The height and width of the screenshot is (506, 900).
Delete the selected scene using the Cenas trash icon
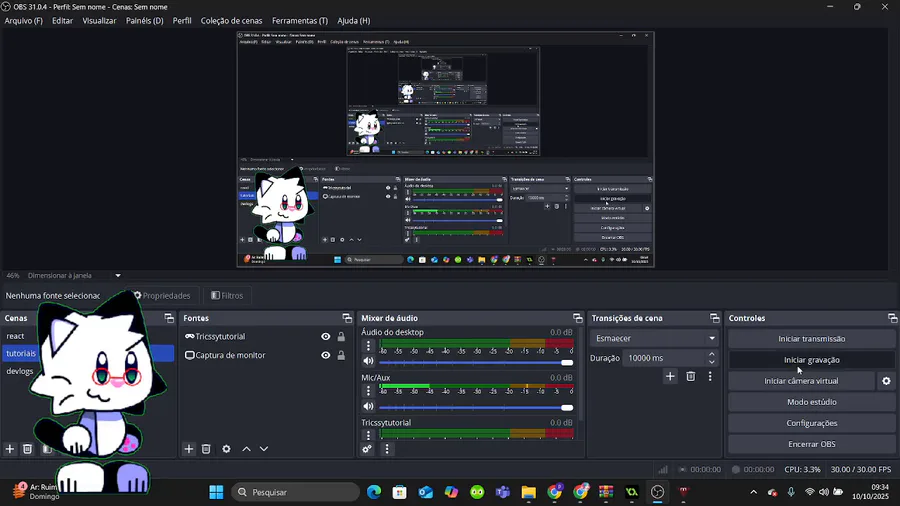(x=28, y=449)
